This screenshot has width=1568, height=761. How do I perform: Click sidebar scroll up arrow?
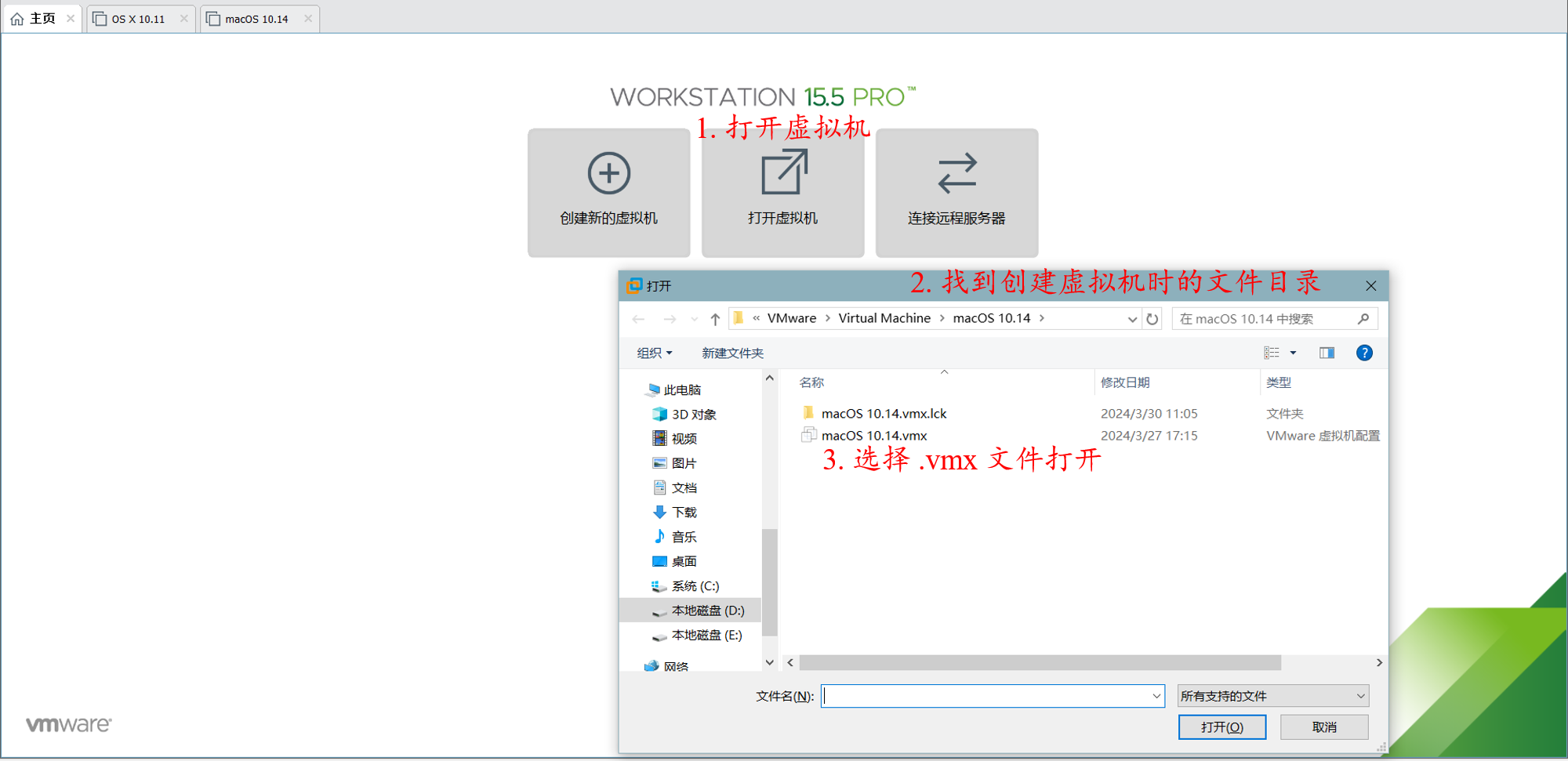tap(770, 378)
